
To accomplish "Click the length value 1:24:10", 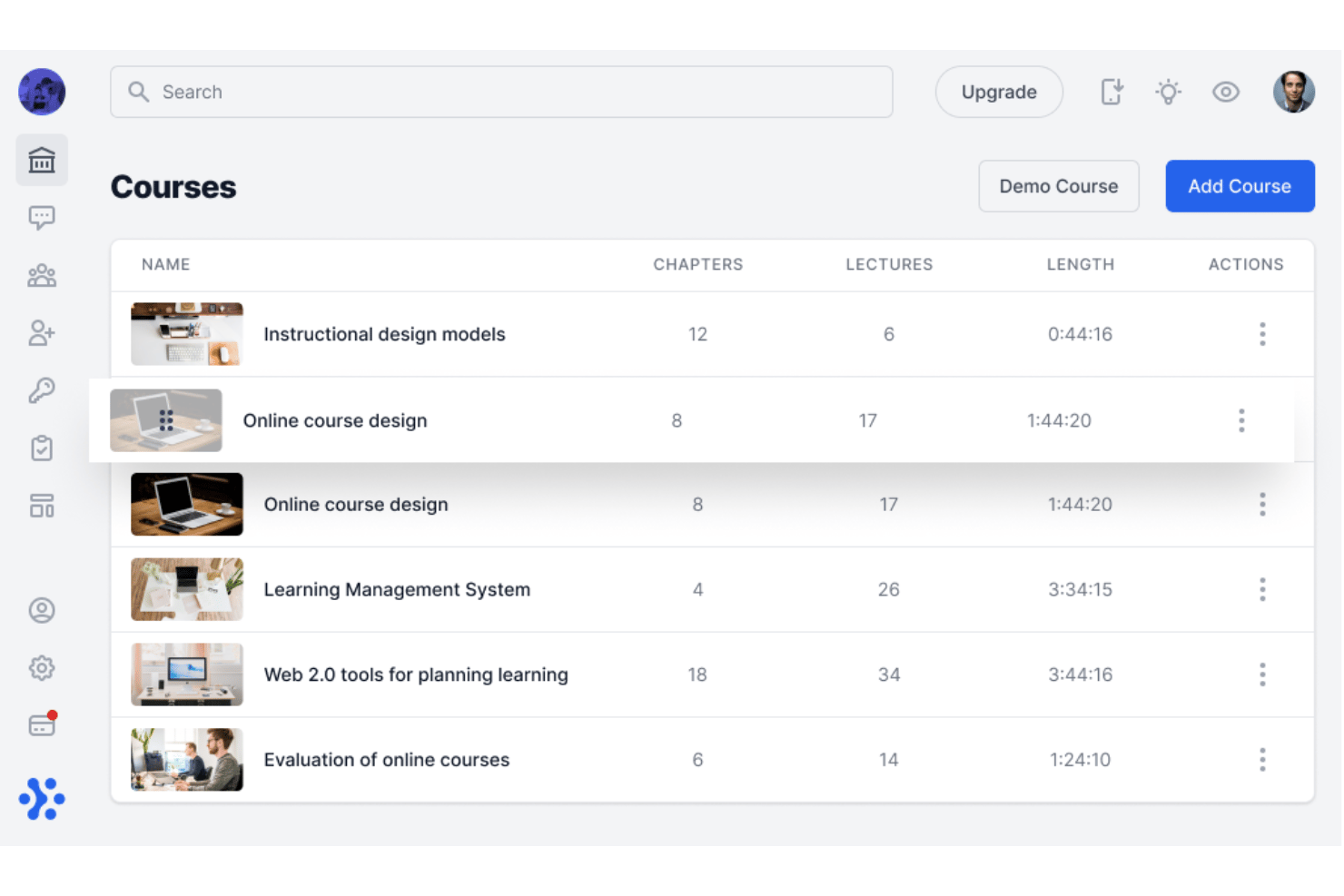I will pos(1081,760).
